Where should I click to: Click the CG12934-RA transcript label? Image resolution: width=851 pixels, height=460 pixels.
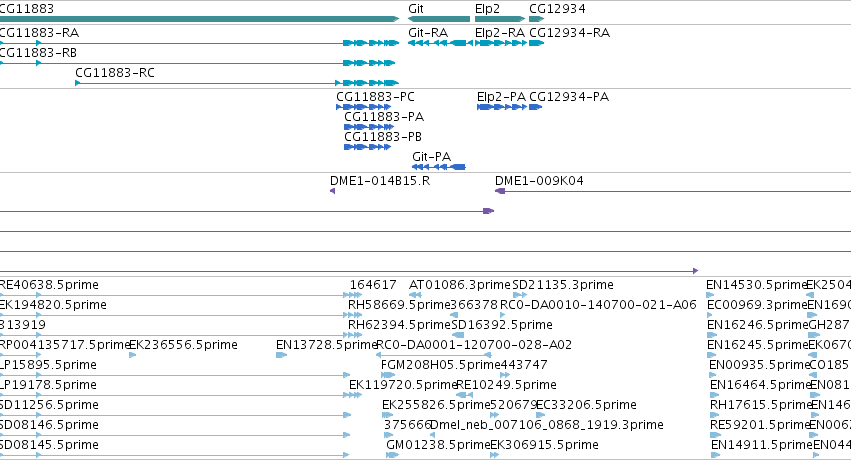click(569, 33)
